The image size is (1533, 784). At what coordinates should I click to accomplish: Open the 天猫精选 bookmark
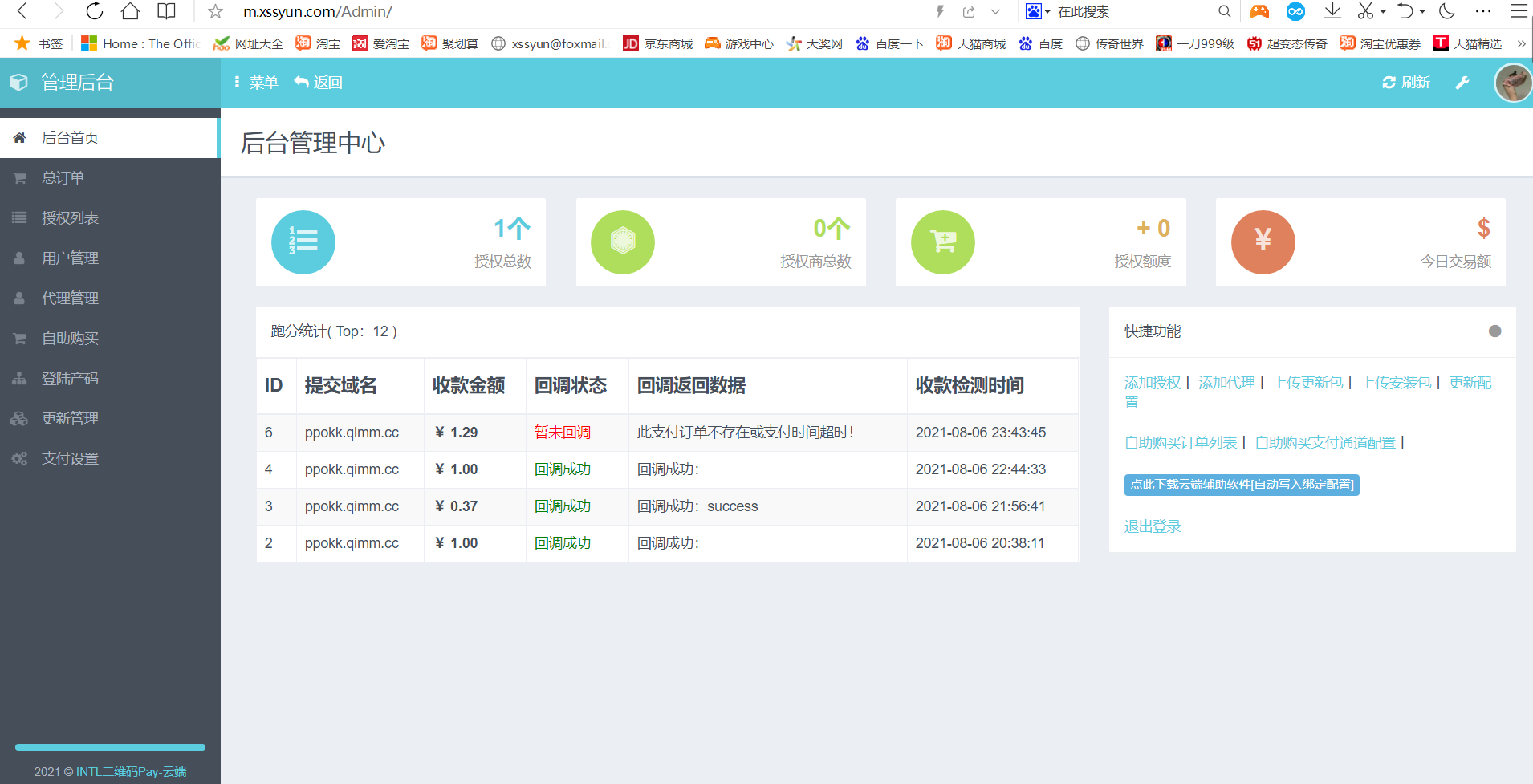(1467, 43)
